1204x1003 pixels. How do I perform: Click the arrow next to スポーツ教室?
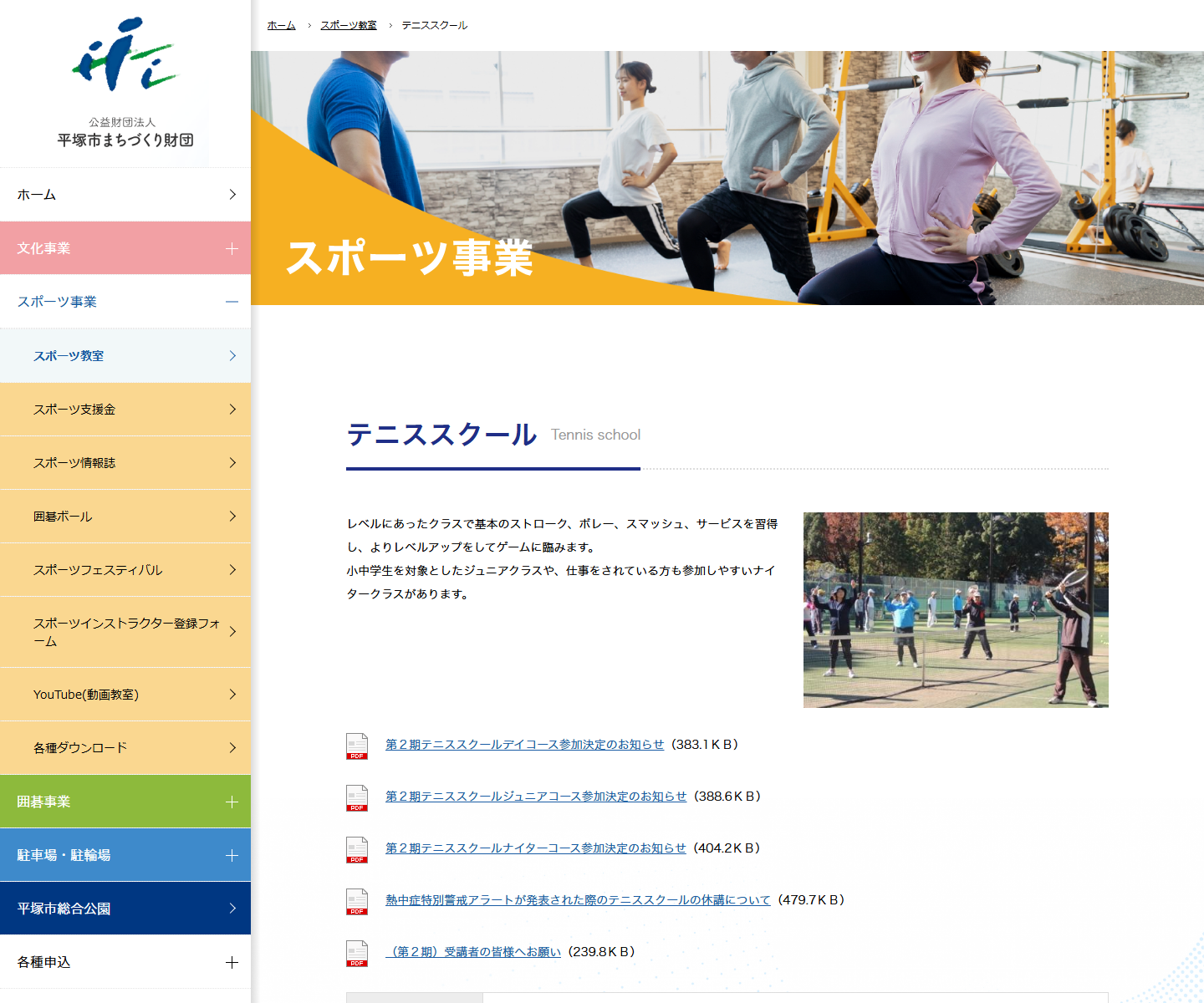click(232, 355)
